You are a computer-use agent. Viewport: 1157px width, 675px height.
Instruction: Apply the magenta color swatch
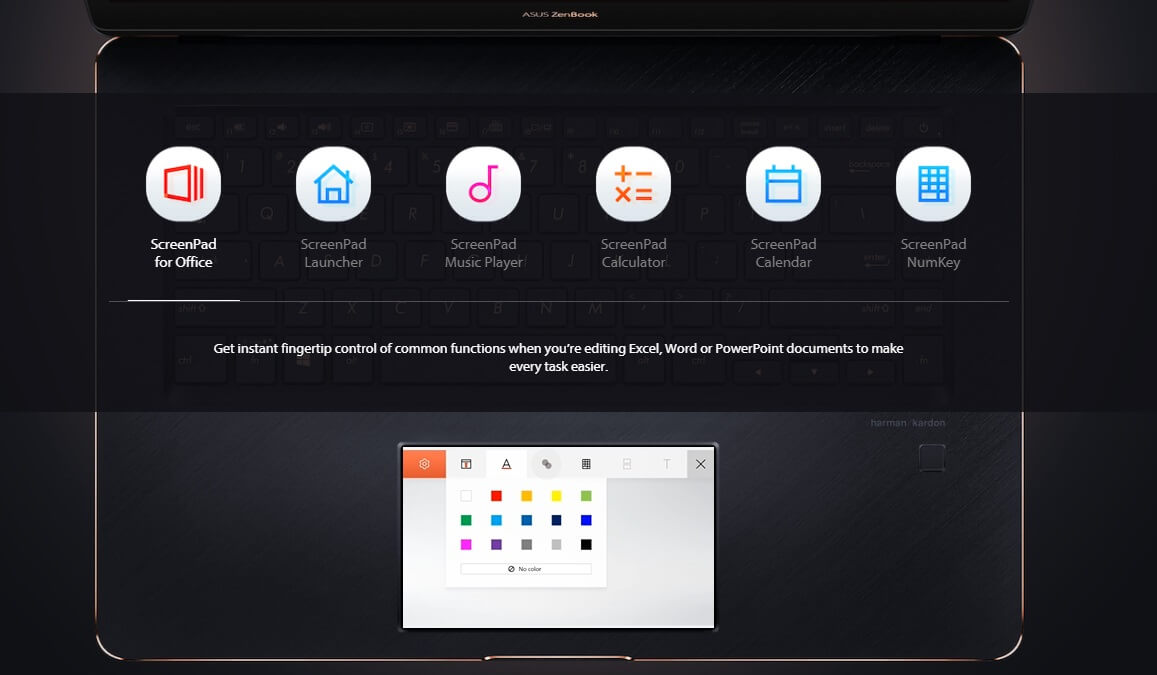pos(466,544)
